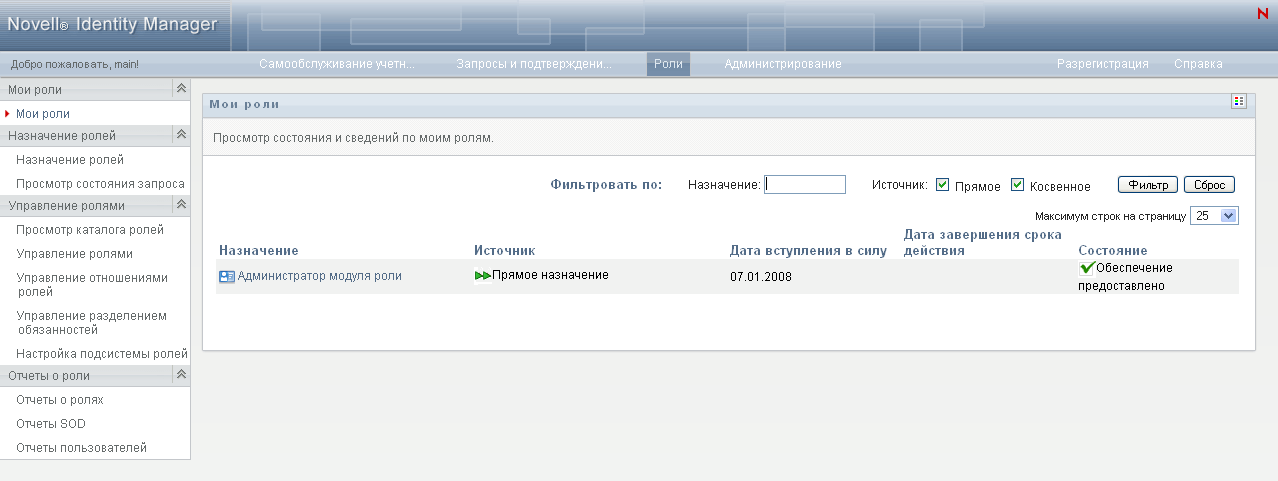1278x481 pixels.
Task: Uncheck the Косвенное source checkbox
Action: click(x=1018, y=185)
